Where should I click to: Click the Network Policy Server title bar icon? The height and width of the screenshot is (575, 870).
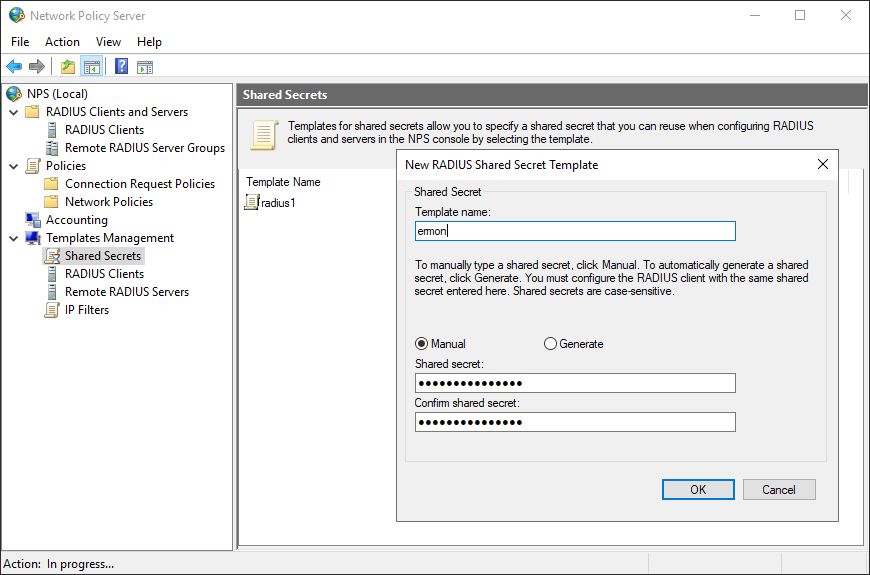[x=17, y=15]
